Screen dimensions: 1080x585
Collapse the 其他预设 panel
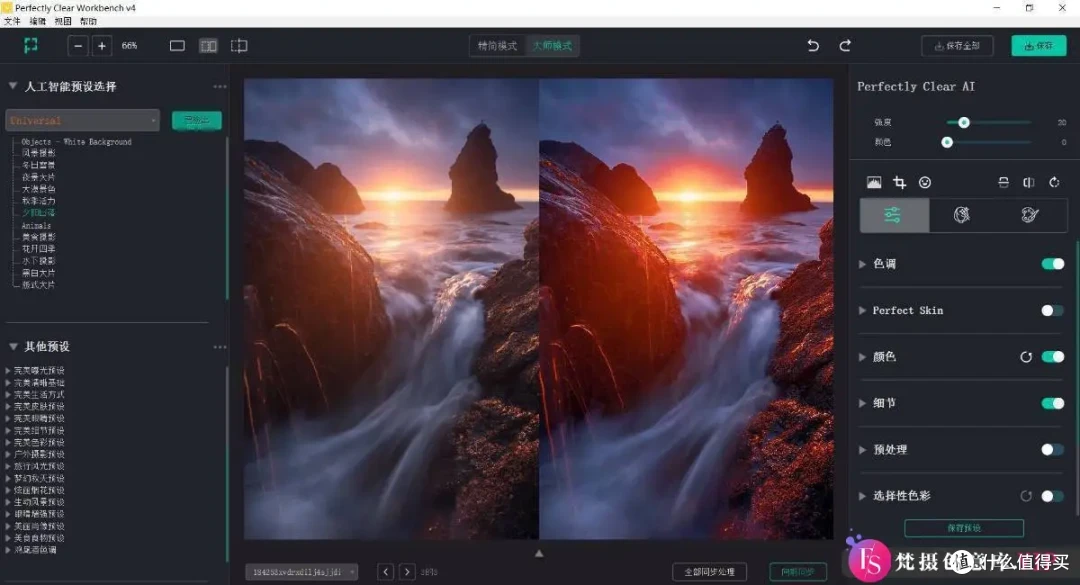pos(12,346)
